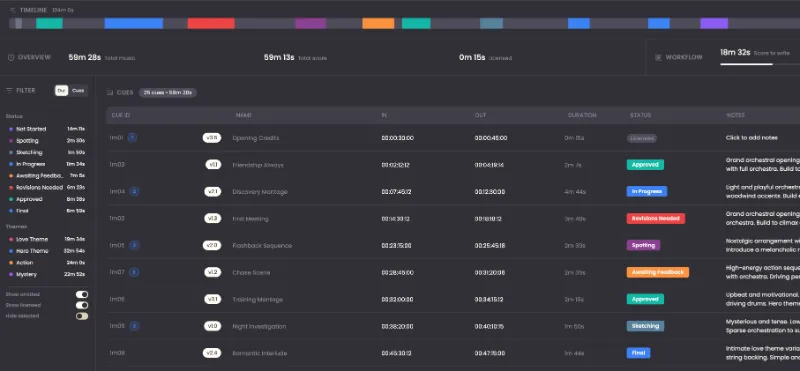Filter by Awaiting Feedback status in sidebar
800x371 pixels.
click(46, 176)
